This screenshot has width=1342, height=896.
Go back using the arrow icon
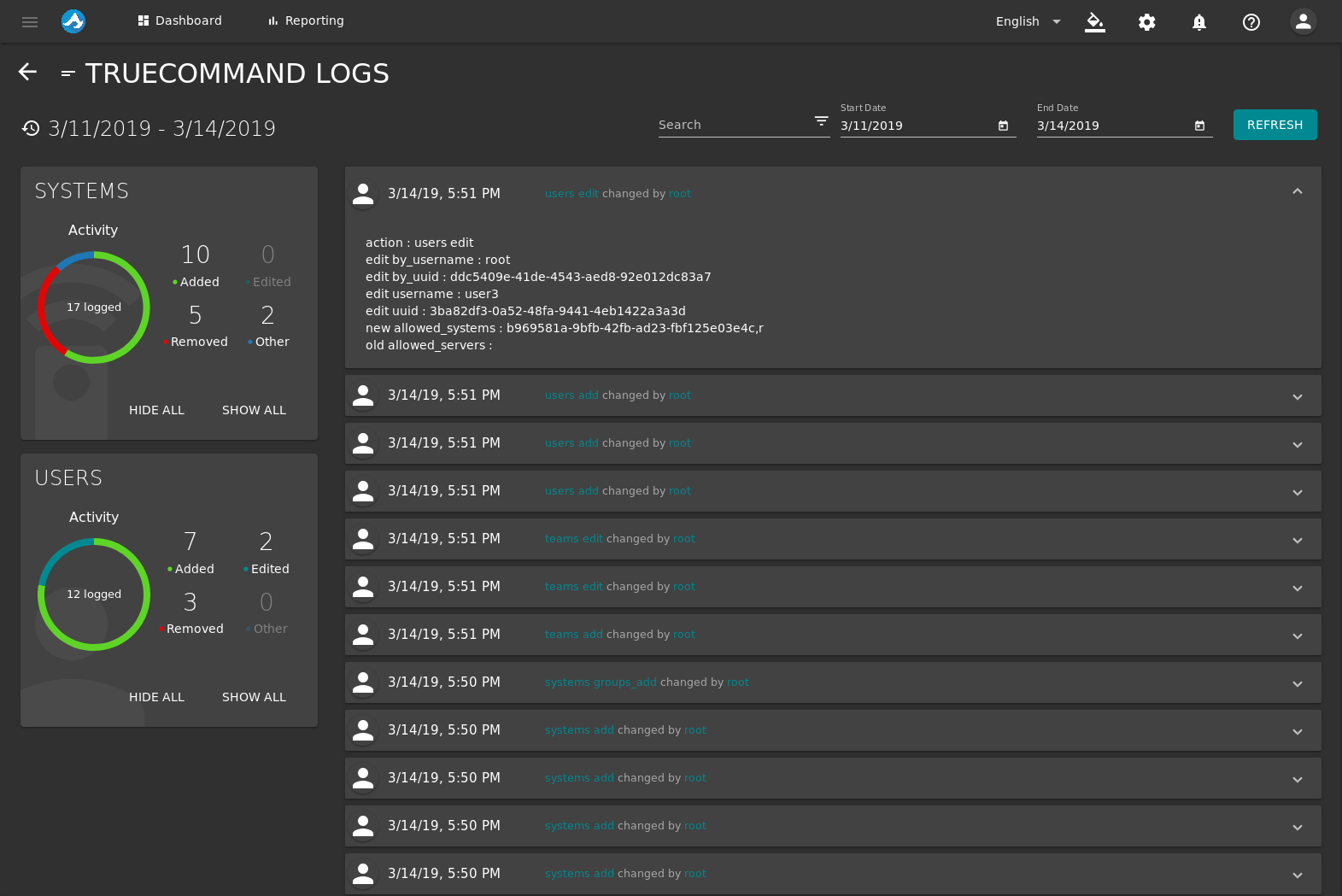(28, 72)
